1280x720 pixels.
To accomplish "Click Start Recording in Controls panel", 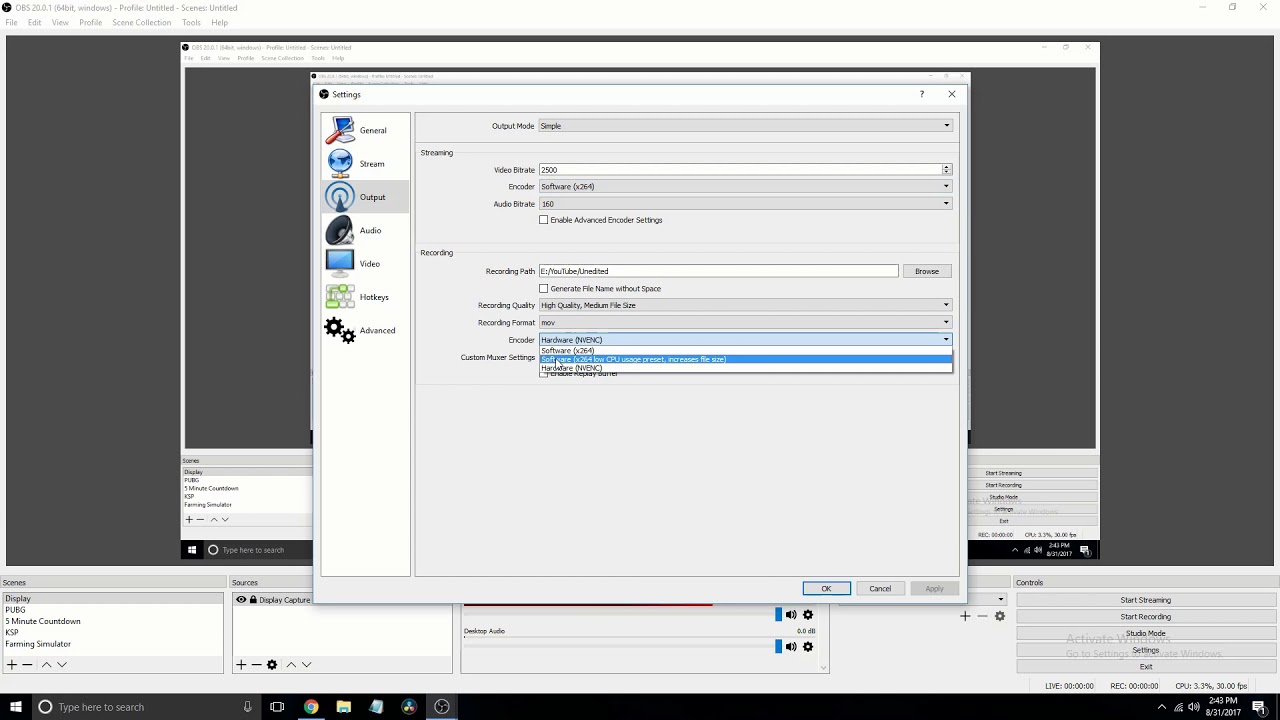I will pos(1145,617).
